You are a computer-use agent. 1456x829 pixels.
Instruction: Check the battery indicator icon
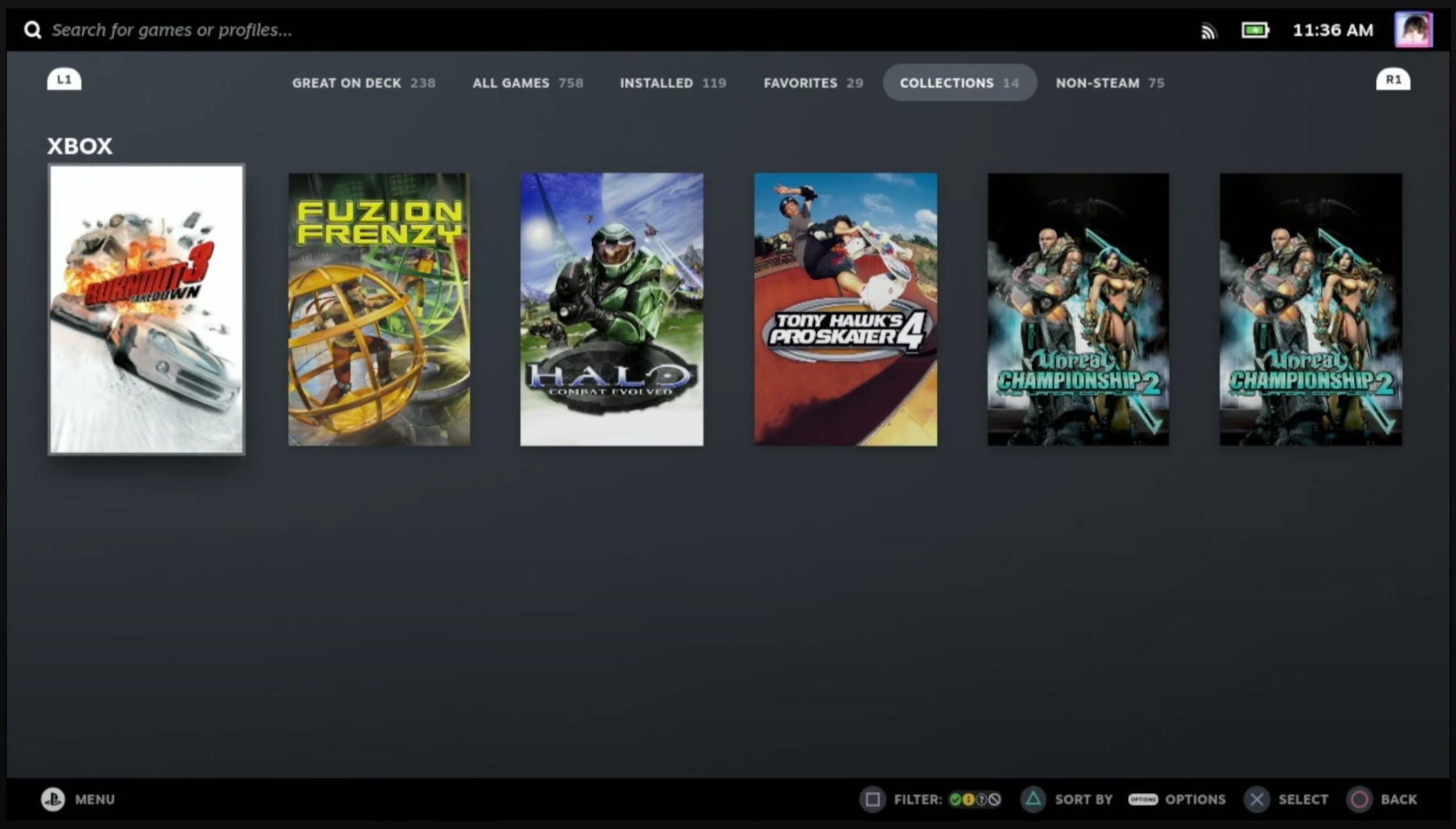pyautogui.click(x=1255, y=30)
